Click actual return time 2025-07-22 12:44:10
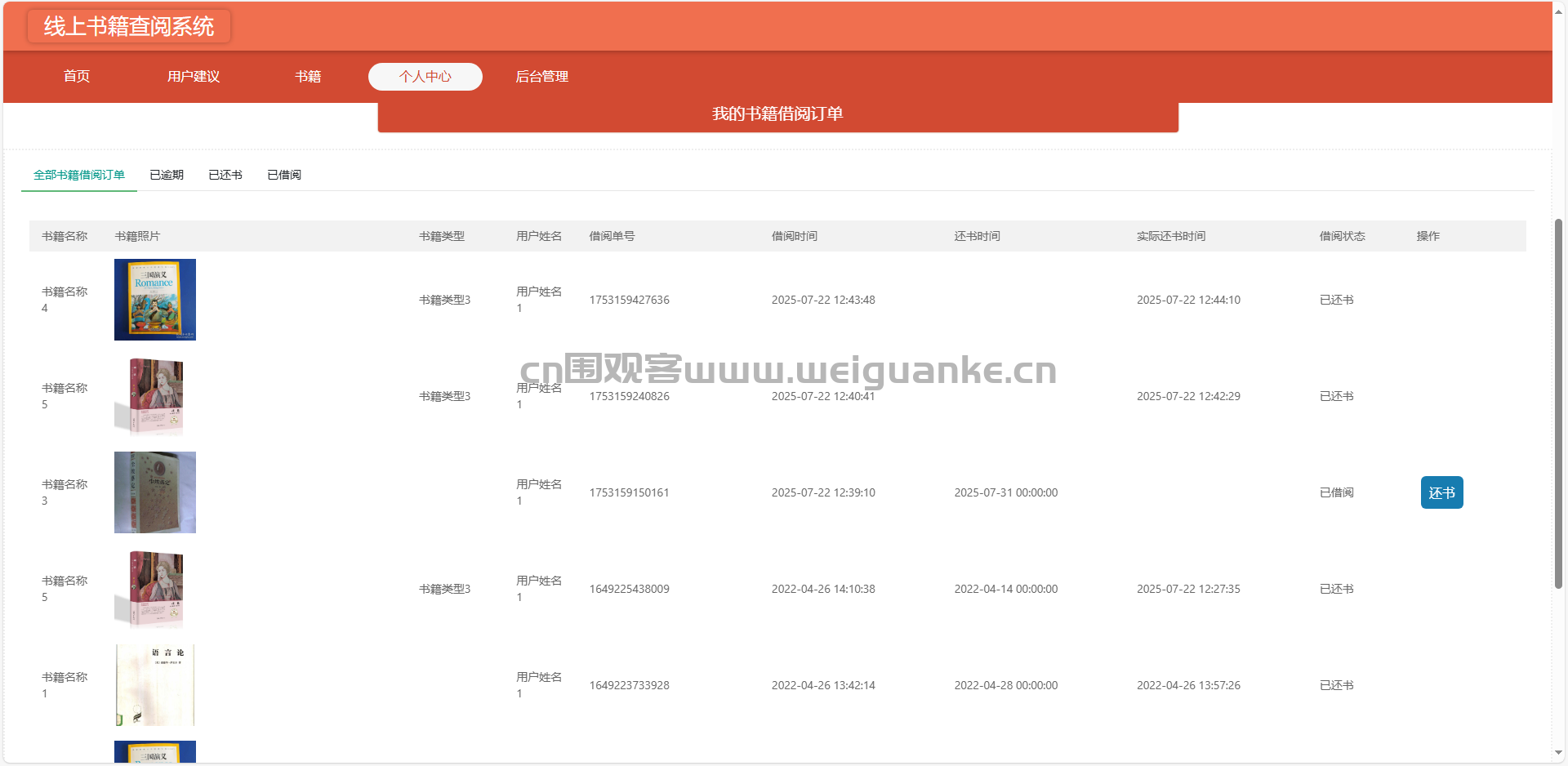The height and width of the screenshot is (766, 1568). 1188,300
